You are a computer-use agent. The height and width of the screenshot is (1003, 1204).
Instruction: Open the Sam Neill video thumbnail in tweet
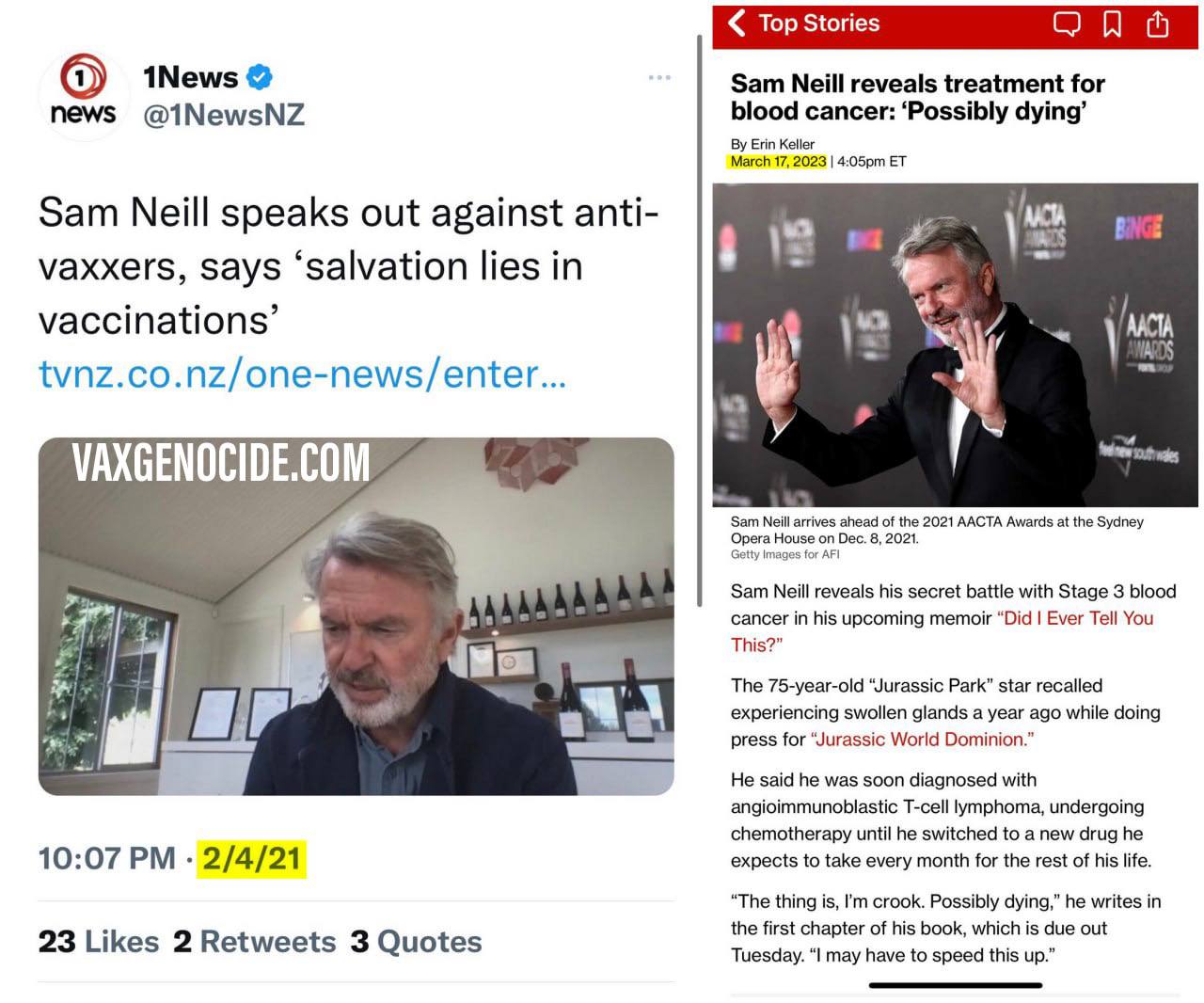pyautogui.click(x=356, y=616)
